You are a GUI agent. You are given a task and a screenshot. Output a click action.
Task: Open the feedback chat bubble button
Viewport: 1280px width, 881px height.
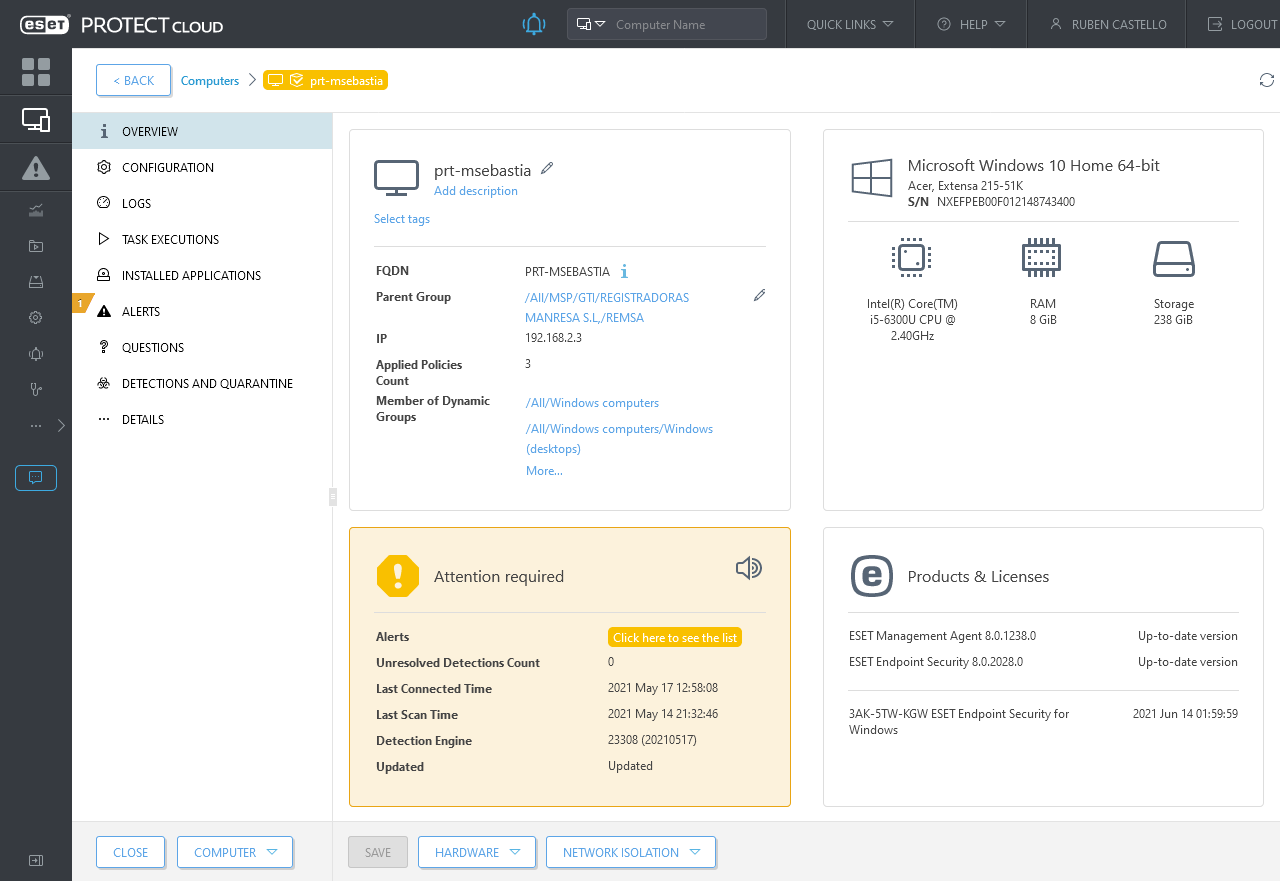pos(36,478)
